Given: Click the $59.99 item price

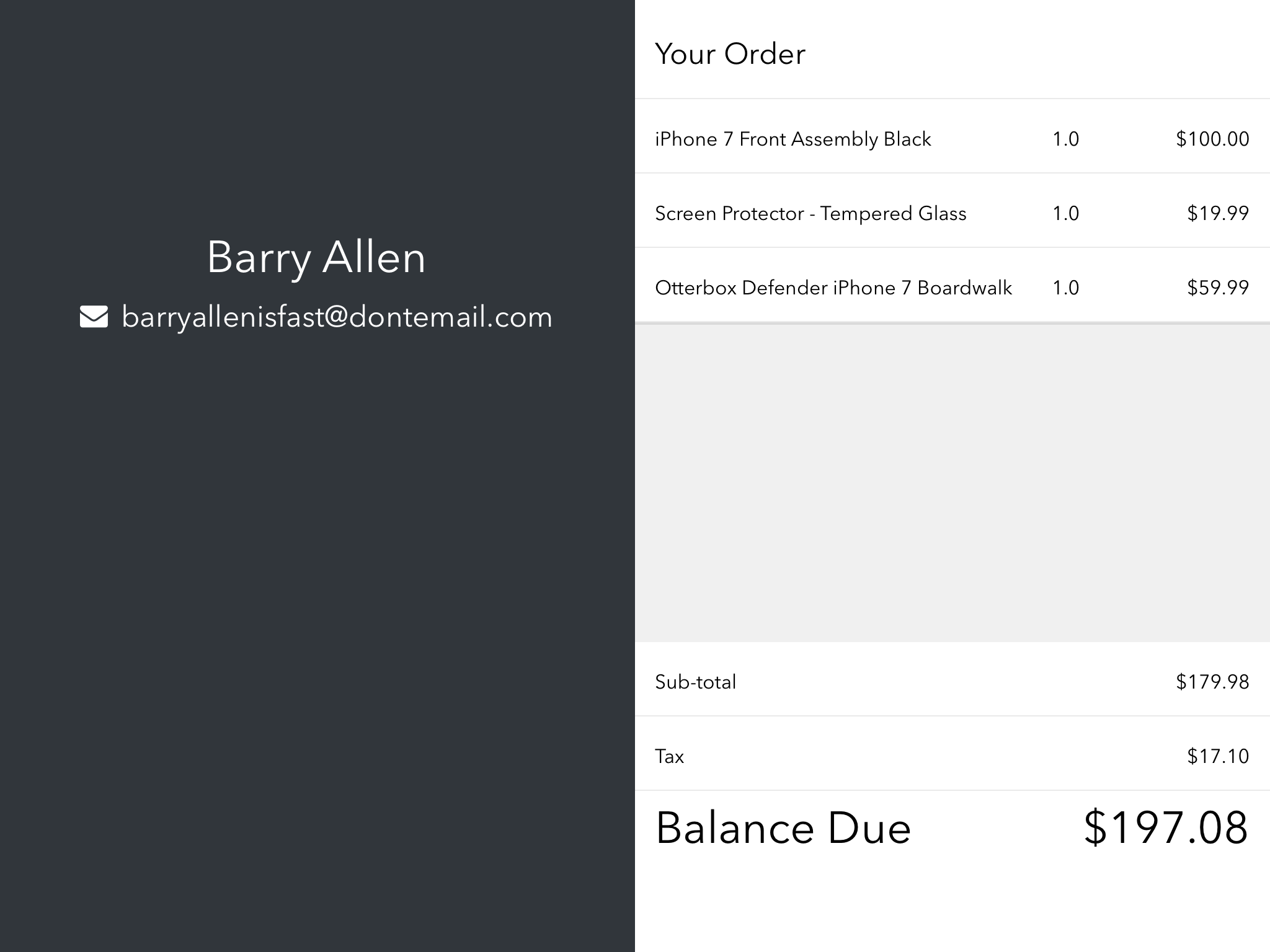Looking at the screenshot, I should pos(1218,288).
